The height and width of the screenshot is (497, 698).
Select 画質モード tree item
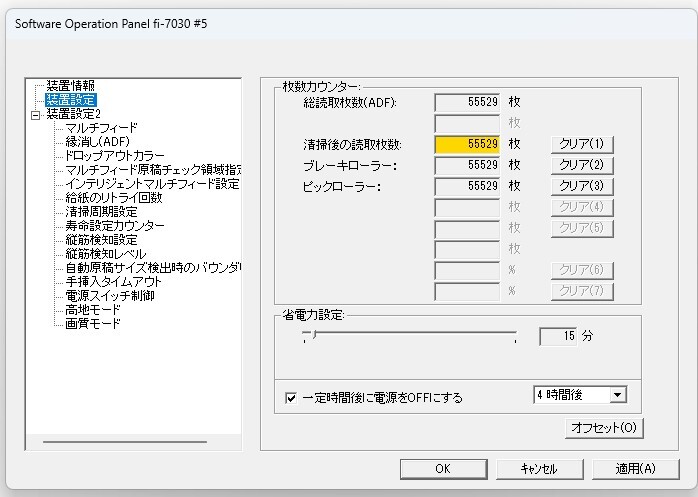coord(93,324)
